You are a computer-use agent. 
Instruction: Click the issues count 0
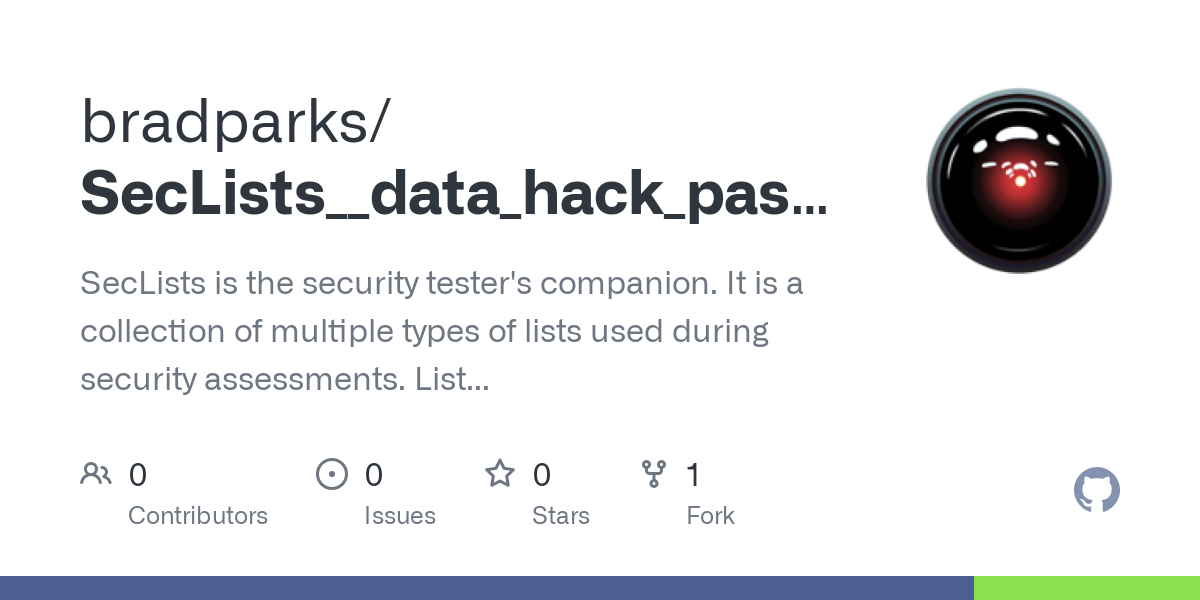point(374,474)
